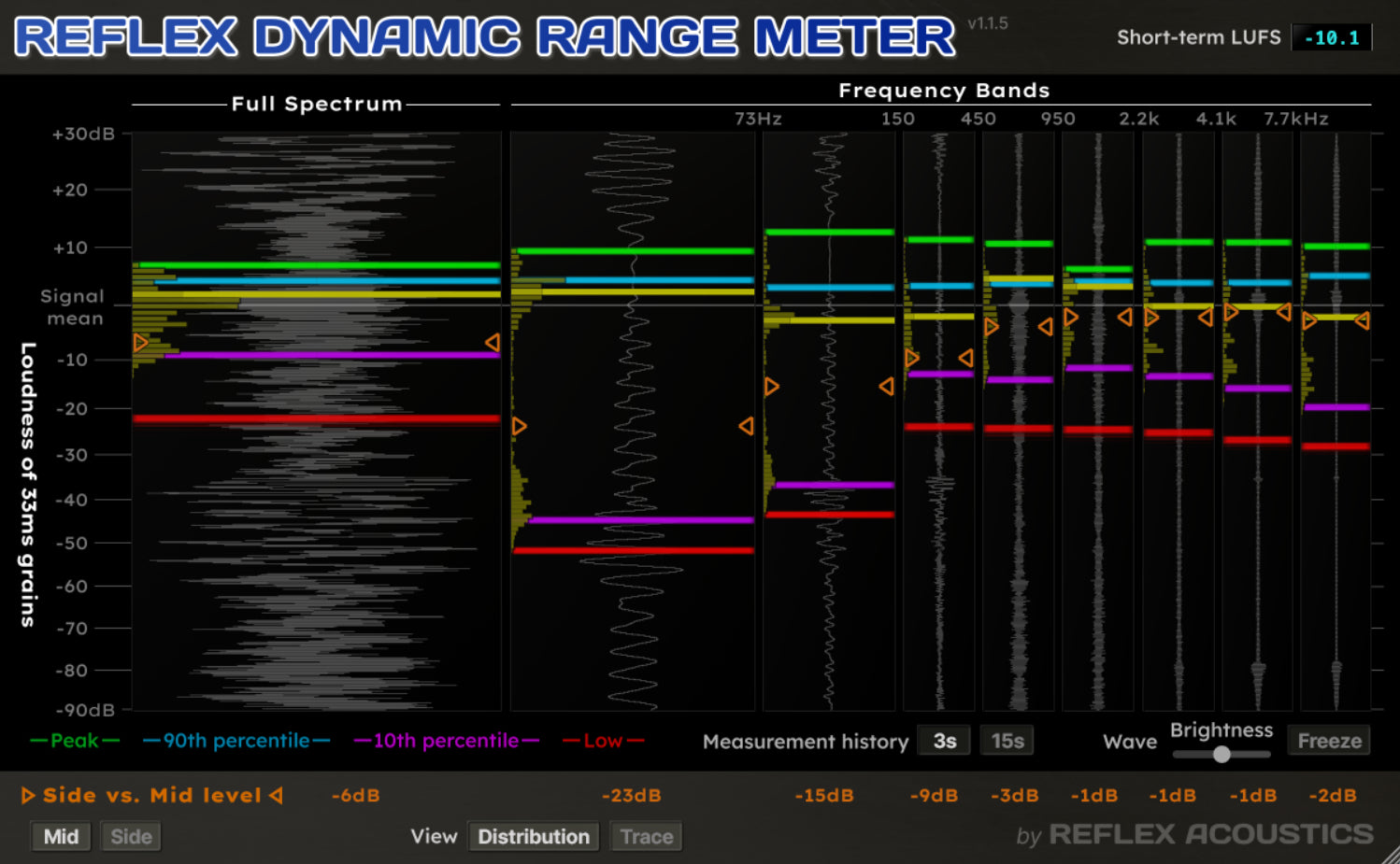Click the 2.2k frequency label

pyautogui.click(x=1139, y=119)
